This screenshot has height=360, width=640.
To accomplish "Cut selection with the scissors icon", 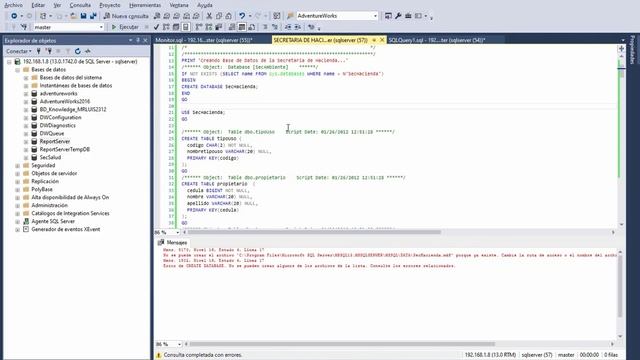I will point(209,16).
